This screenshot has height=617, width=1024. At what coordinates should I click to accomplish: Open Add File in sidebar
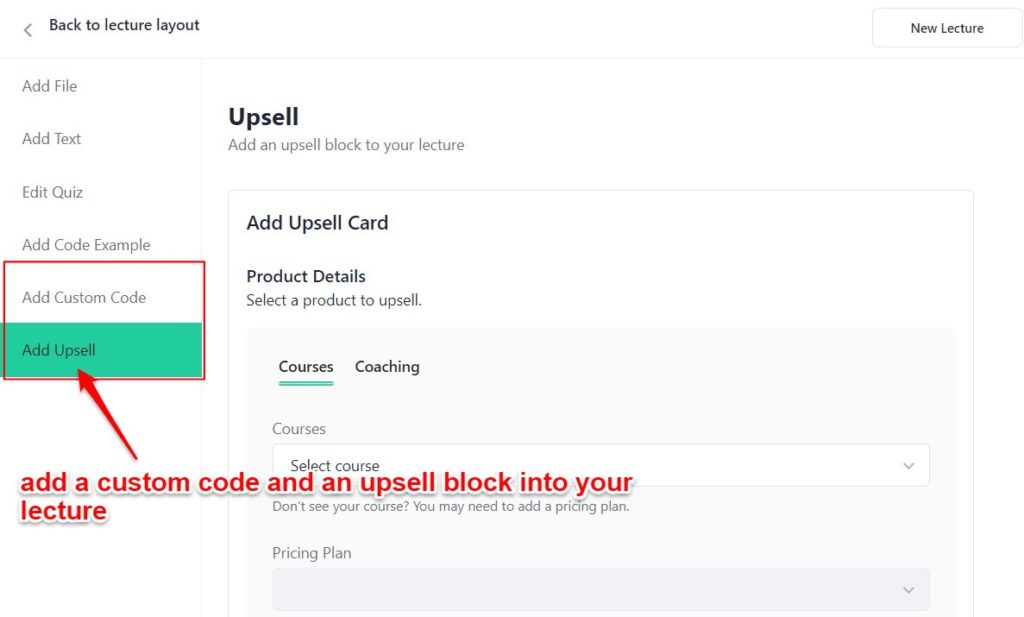click(x=50, y=86)
